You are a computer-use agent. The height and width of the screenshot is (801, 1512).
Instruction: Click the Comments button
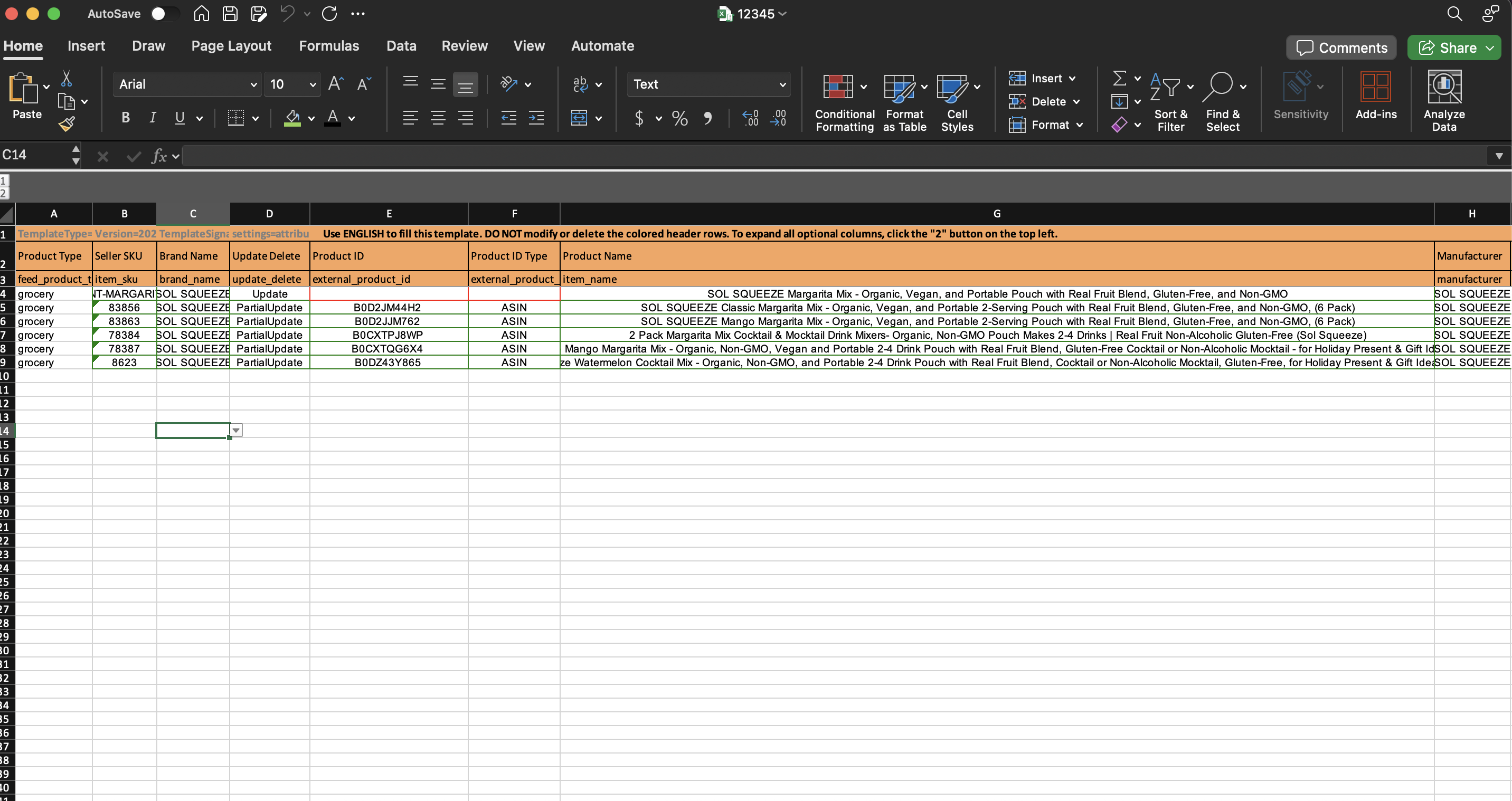(x=1341, y=47)
